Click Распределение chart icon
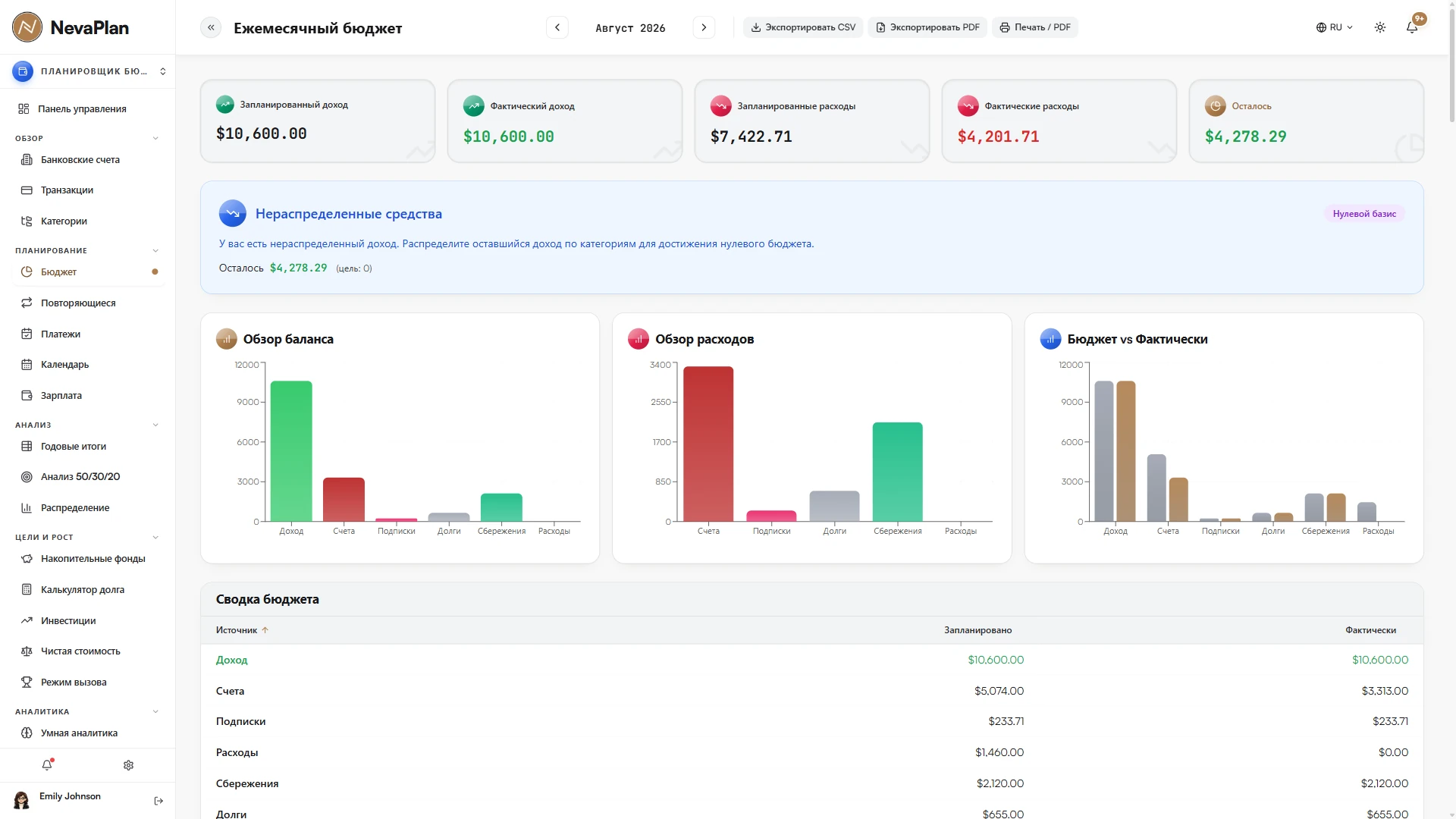1456x819 pixels. 27,507
